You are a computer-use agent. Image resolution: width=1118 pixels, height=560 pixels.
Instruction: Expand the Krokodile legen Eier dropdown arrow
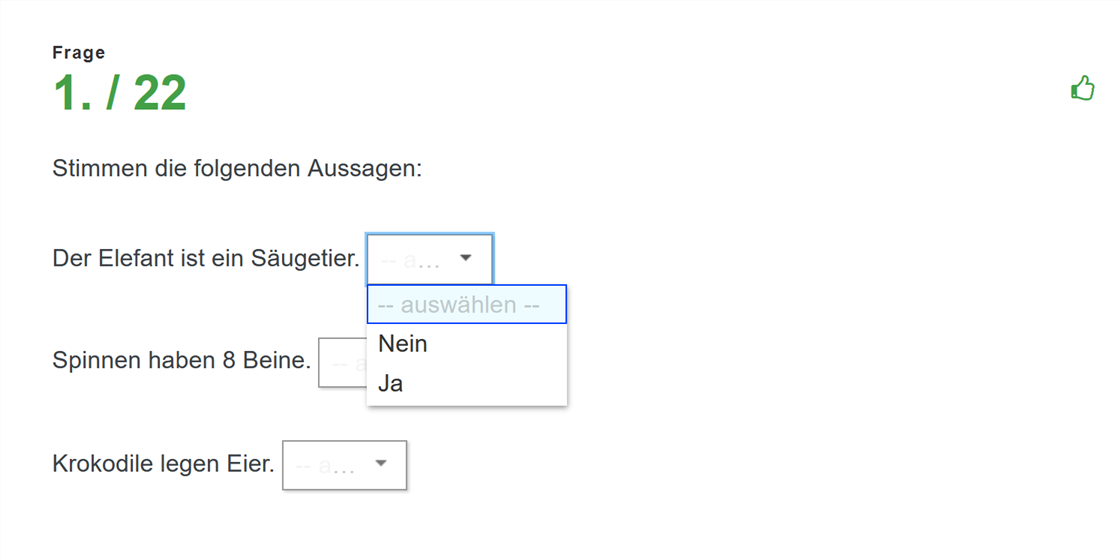(x=381, y=464)
